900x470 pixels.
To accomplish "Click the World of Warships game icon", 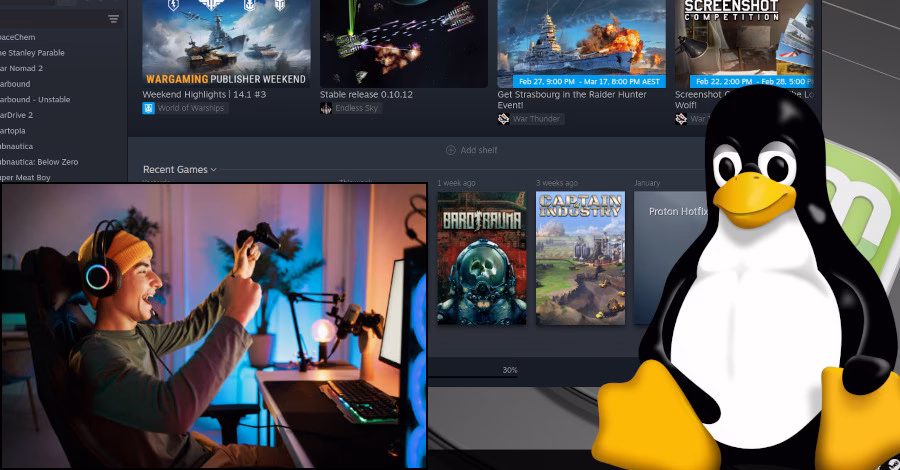I will pos(149,108).
